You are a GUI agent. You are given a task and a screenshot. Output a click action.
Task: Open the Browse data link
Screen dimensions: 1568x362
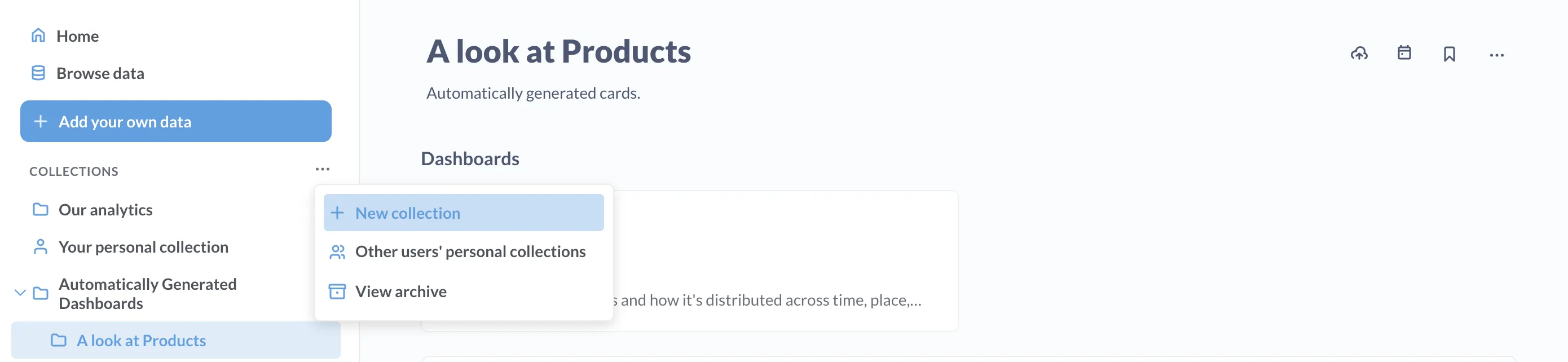tap(100, 73)
